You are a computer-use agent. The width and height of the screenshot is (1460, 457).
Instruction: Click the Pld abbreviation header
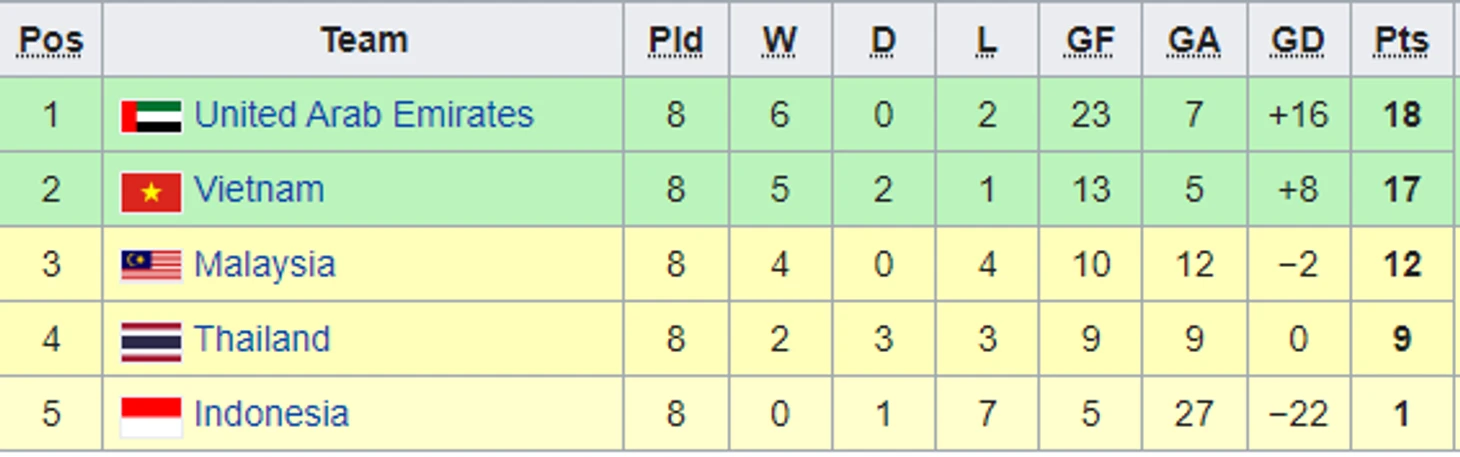point(676,40)
